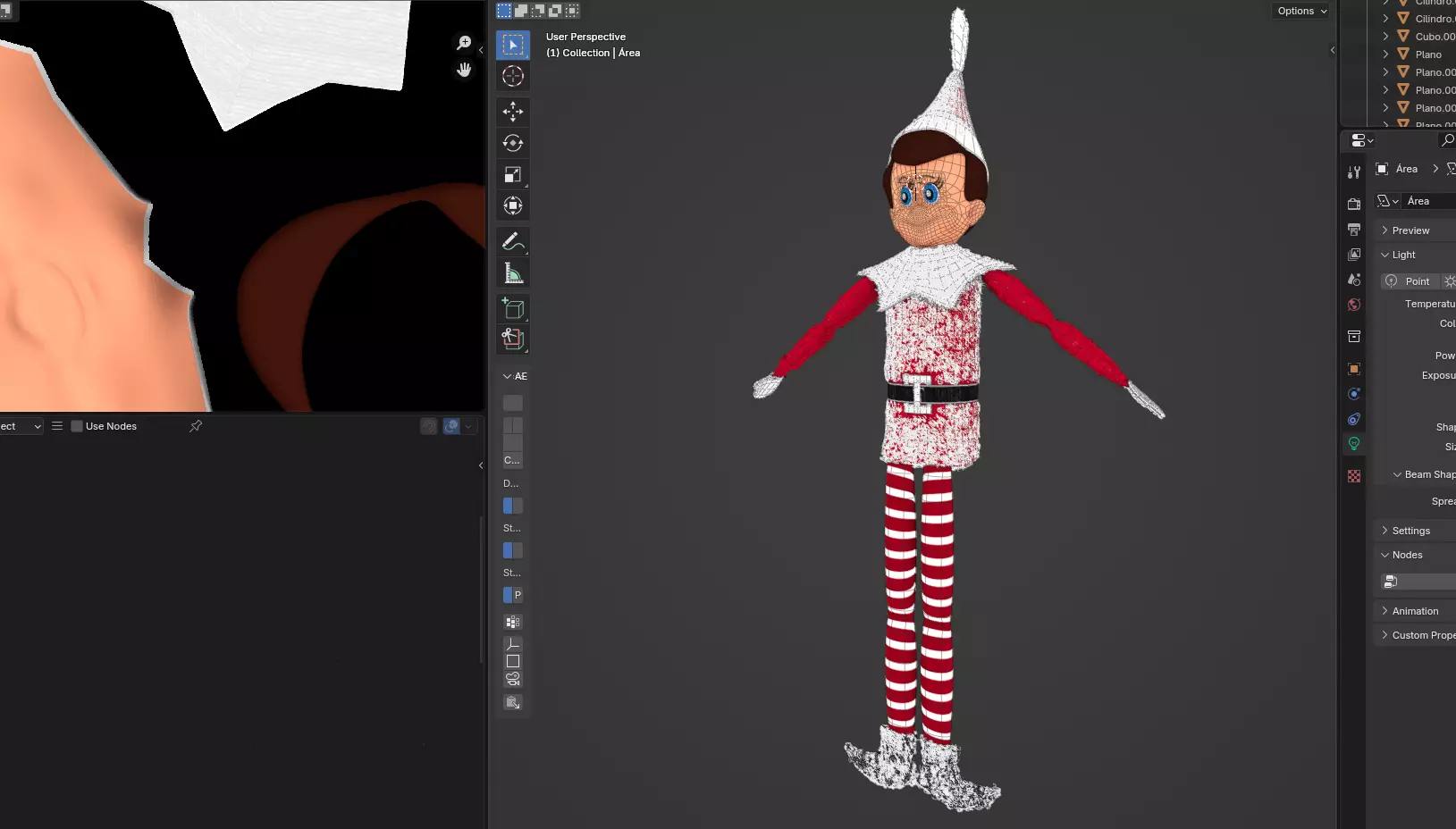
Task: Zoom image editor with magnifier icon
Action: (x=464, y=43)
